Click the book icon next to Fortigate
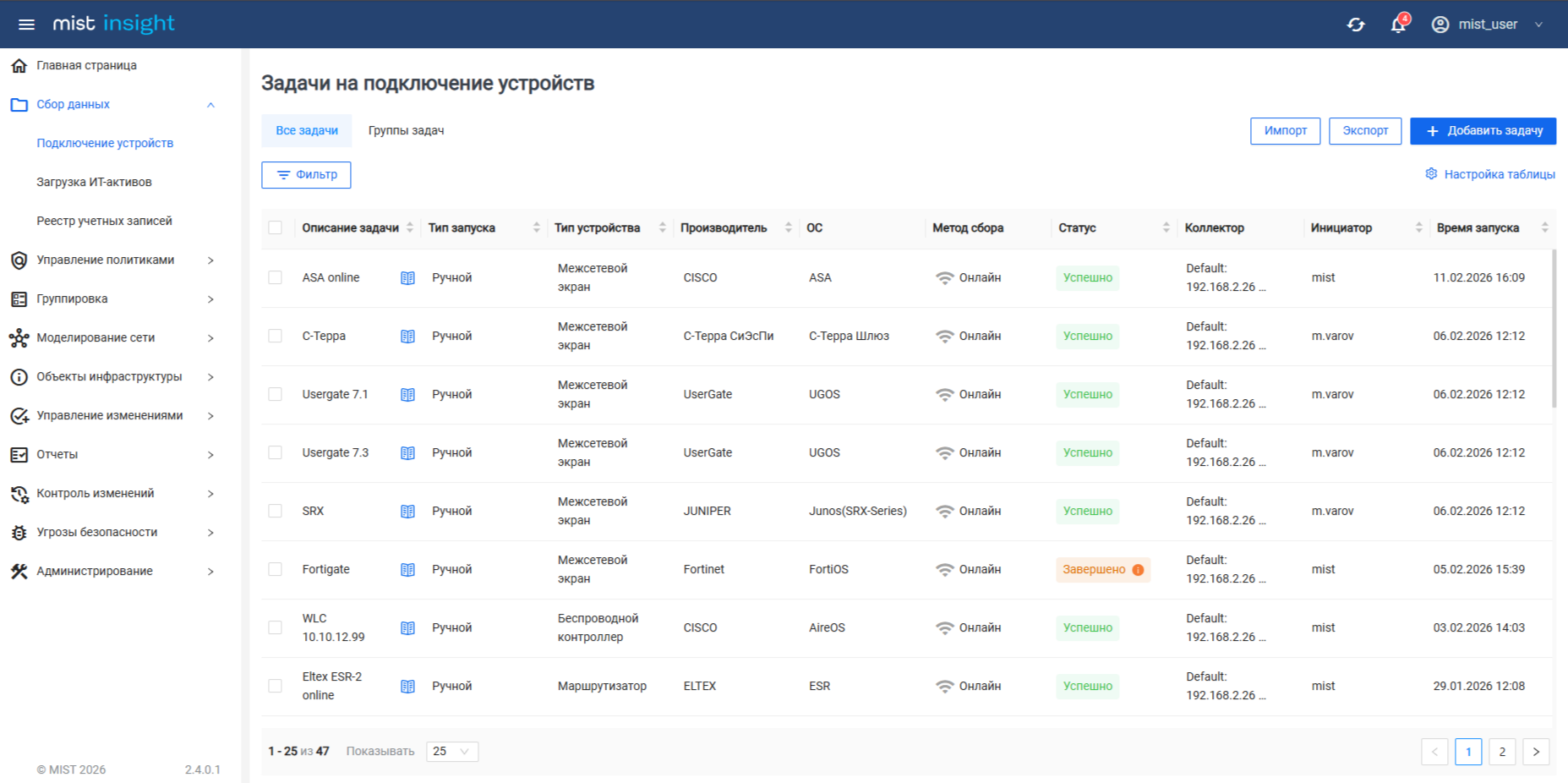This screenshot has width=1568, height=783. coord(407,570)
